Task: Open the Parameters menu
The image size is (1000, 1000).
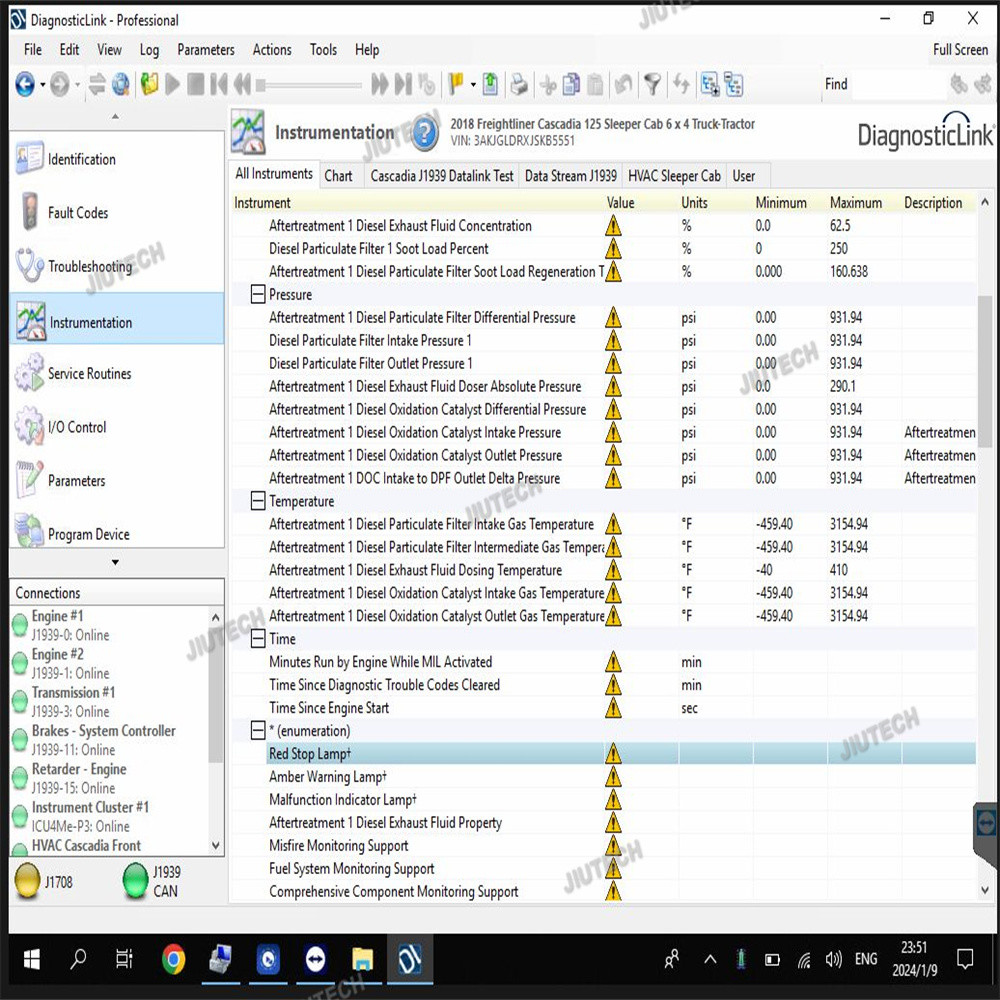Action: pos(205,50)
